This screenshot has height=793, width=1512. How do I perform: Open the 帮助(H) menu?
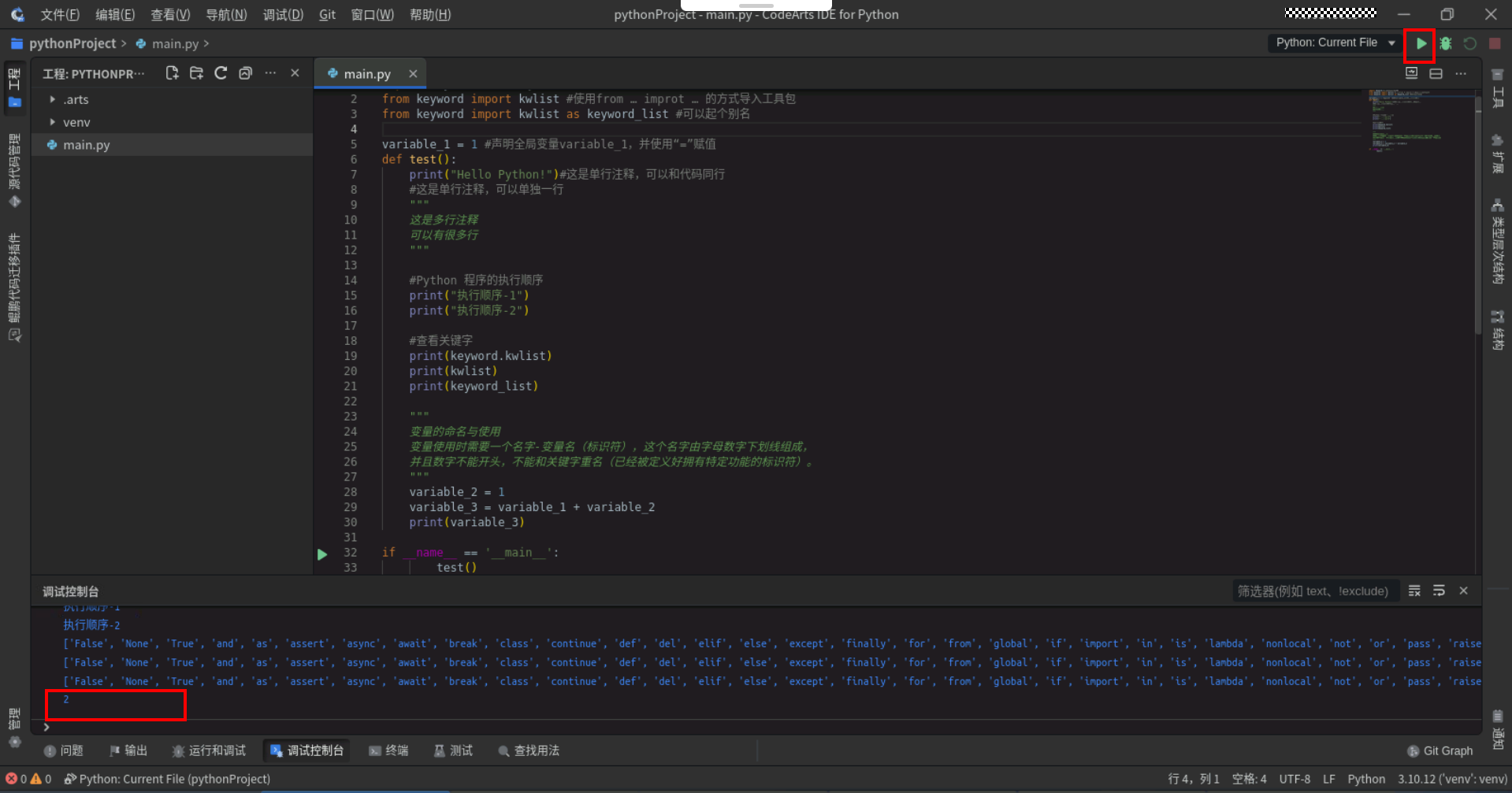[x=430, y=14]
